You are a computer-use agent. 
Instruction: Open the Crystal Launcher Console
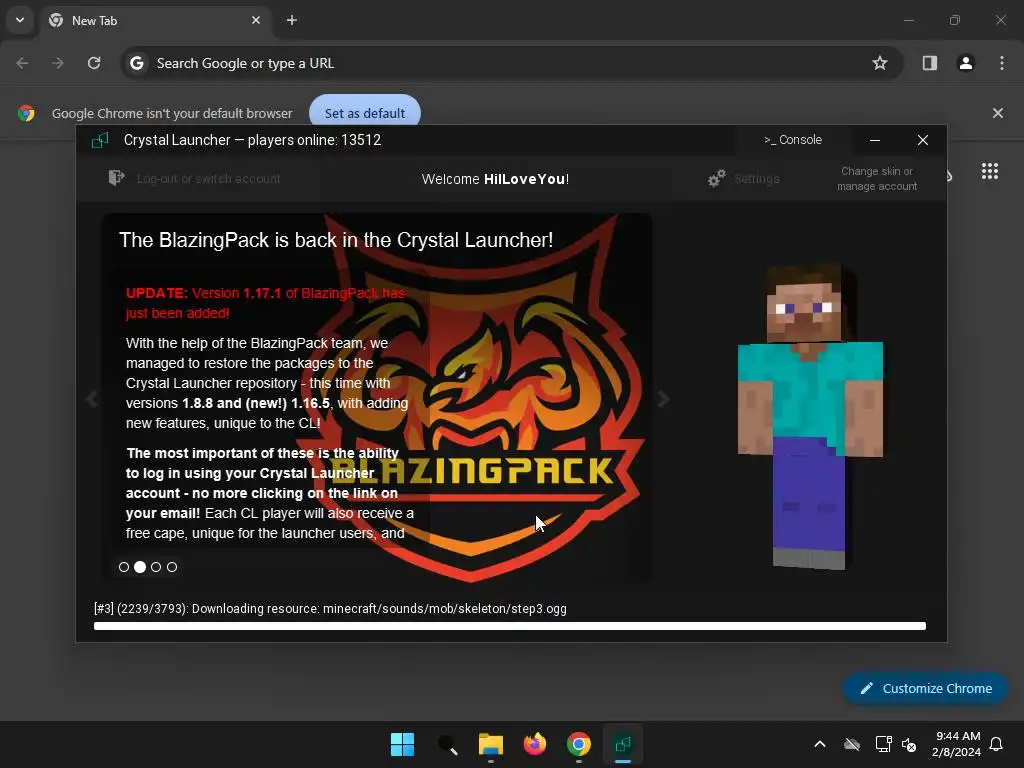pyautogui.click(x=793, y=140)
